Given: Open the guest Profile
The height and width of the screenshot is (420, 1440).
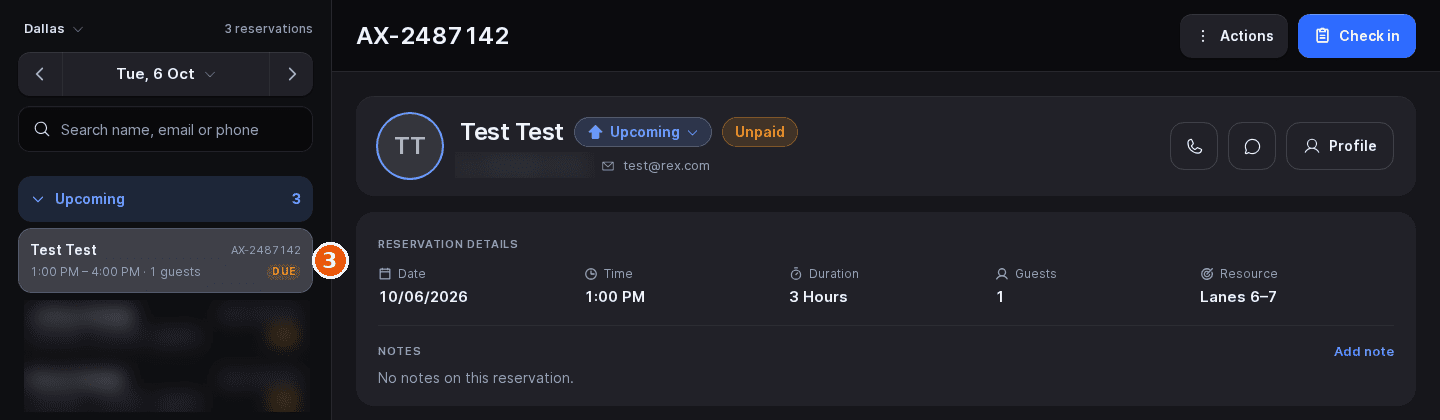Looking at the screenshot, I should (1340, 146).
